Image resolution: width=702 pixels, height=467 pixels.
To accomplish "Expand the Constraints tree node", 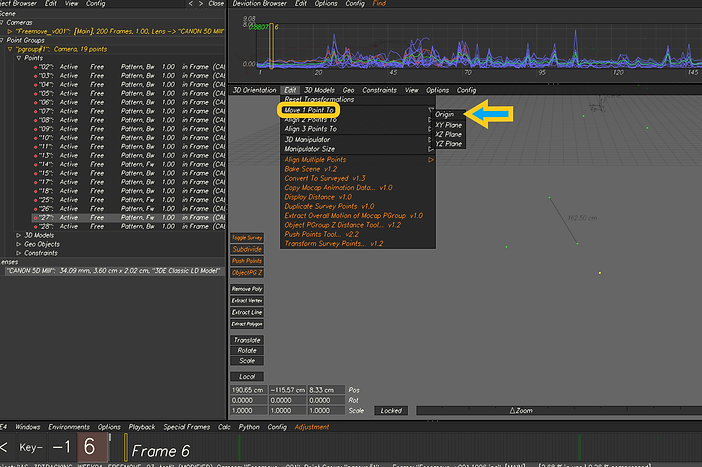I will [19, 253].
